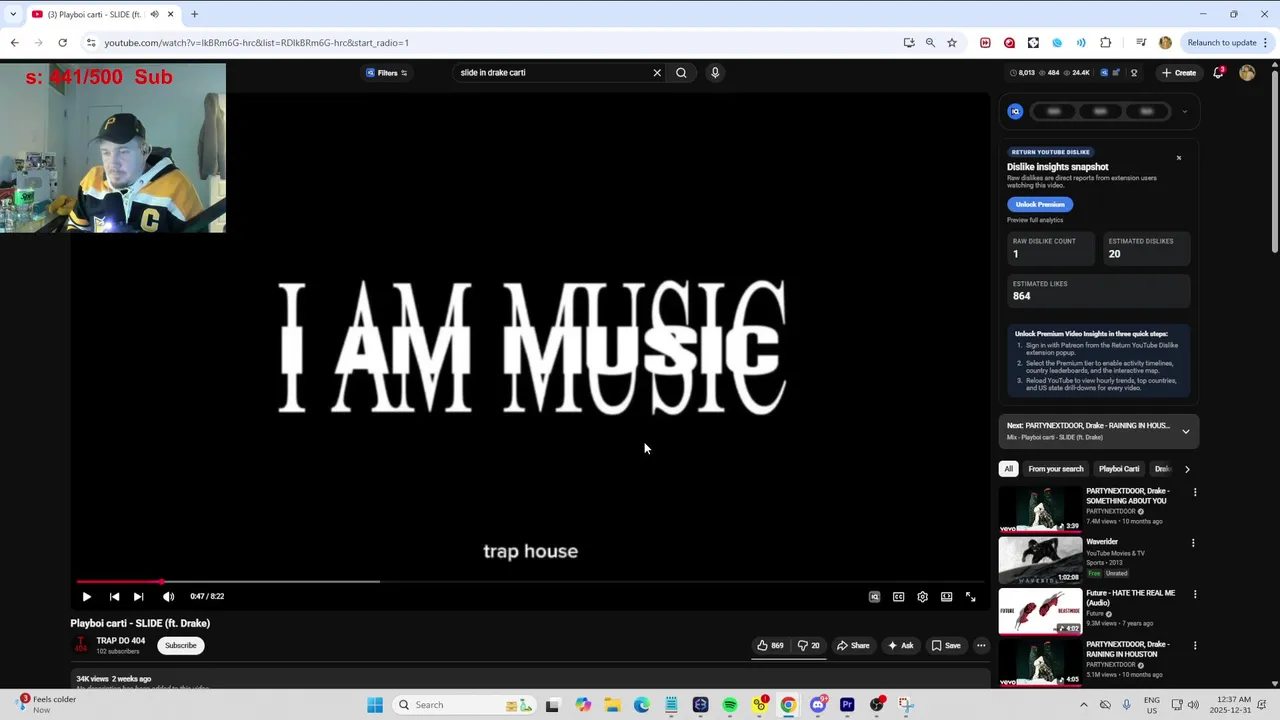Select the Playboi Carti chip

pyautogui.click(x=1119, y=469)
